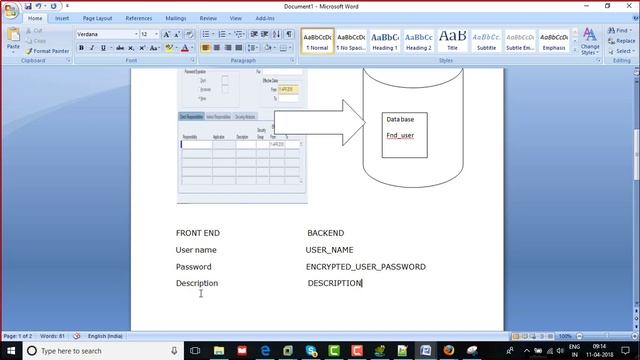Apply the Heading 2 style
The image size is (640, 360).
click(x=419, y=41)
